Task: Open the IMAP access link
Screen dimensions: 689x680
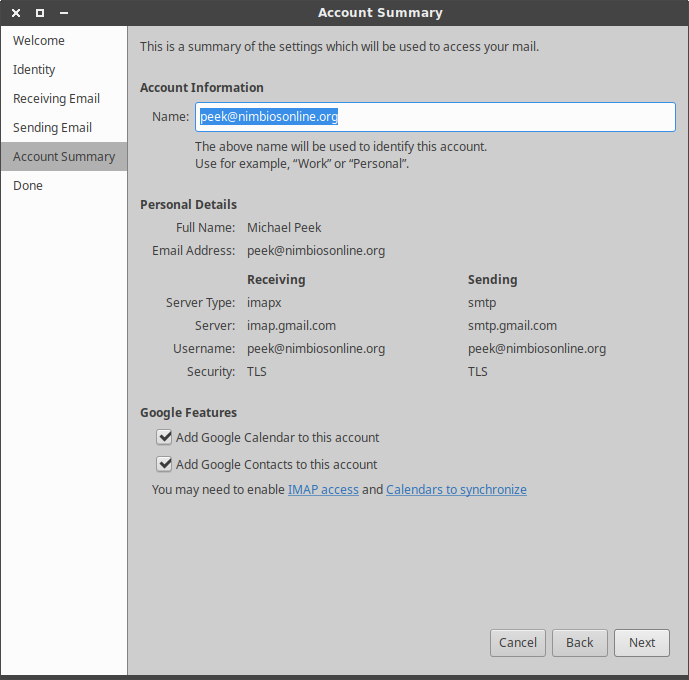Action: pos(323,490)
